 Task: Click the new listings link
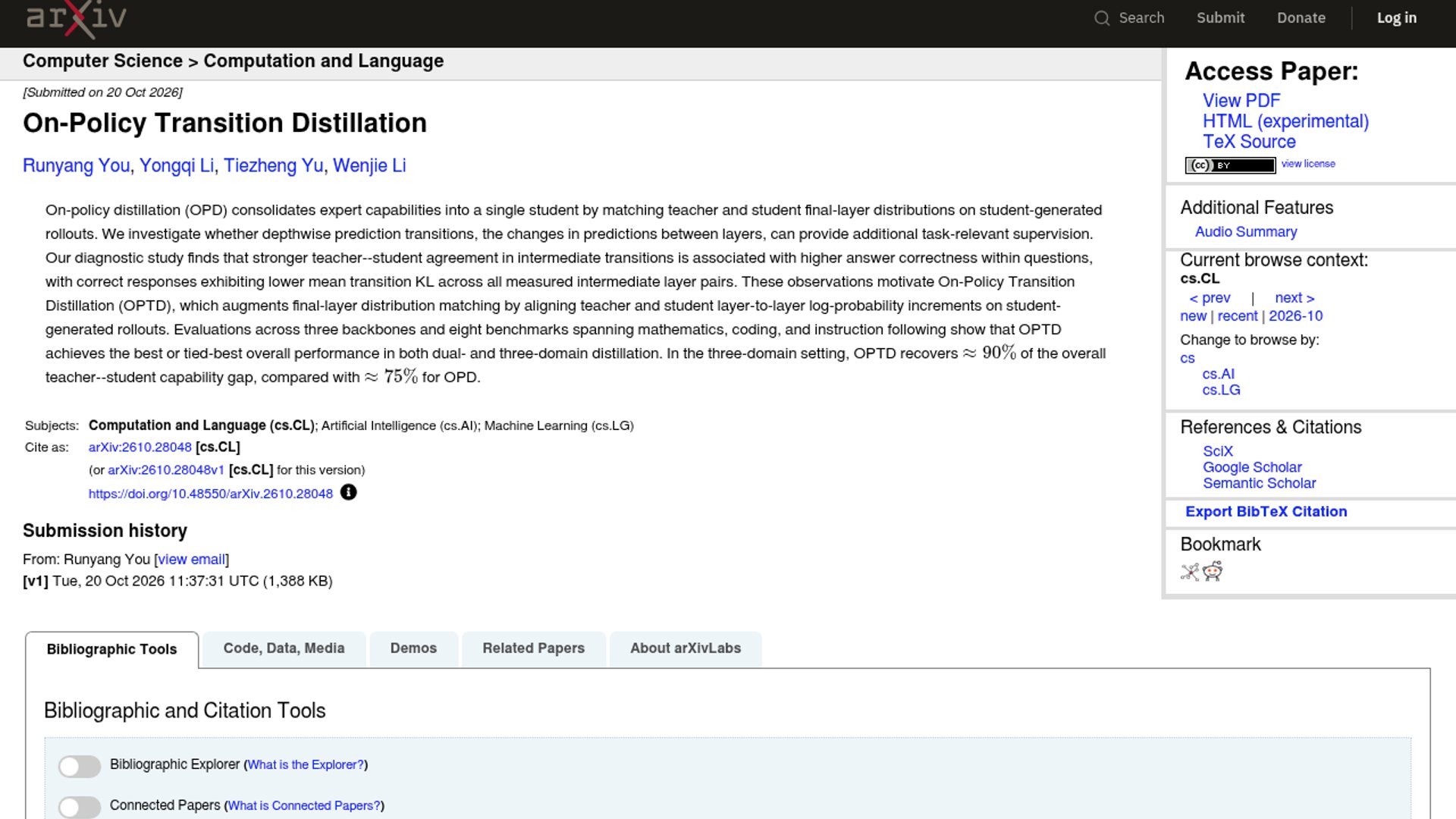coord(1193,316)
